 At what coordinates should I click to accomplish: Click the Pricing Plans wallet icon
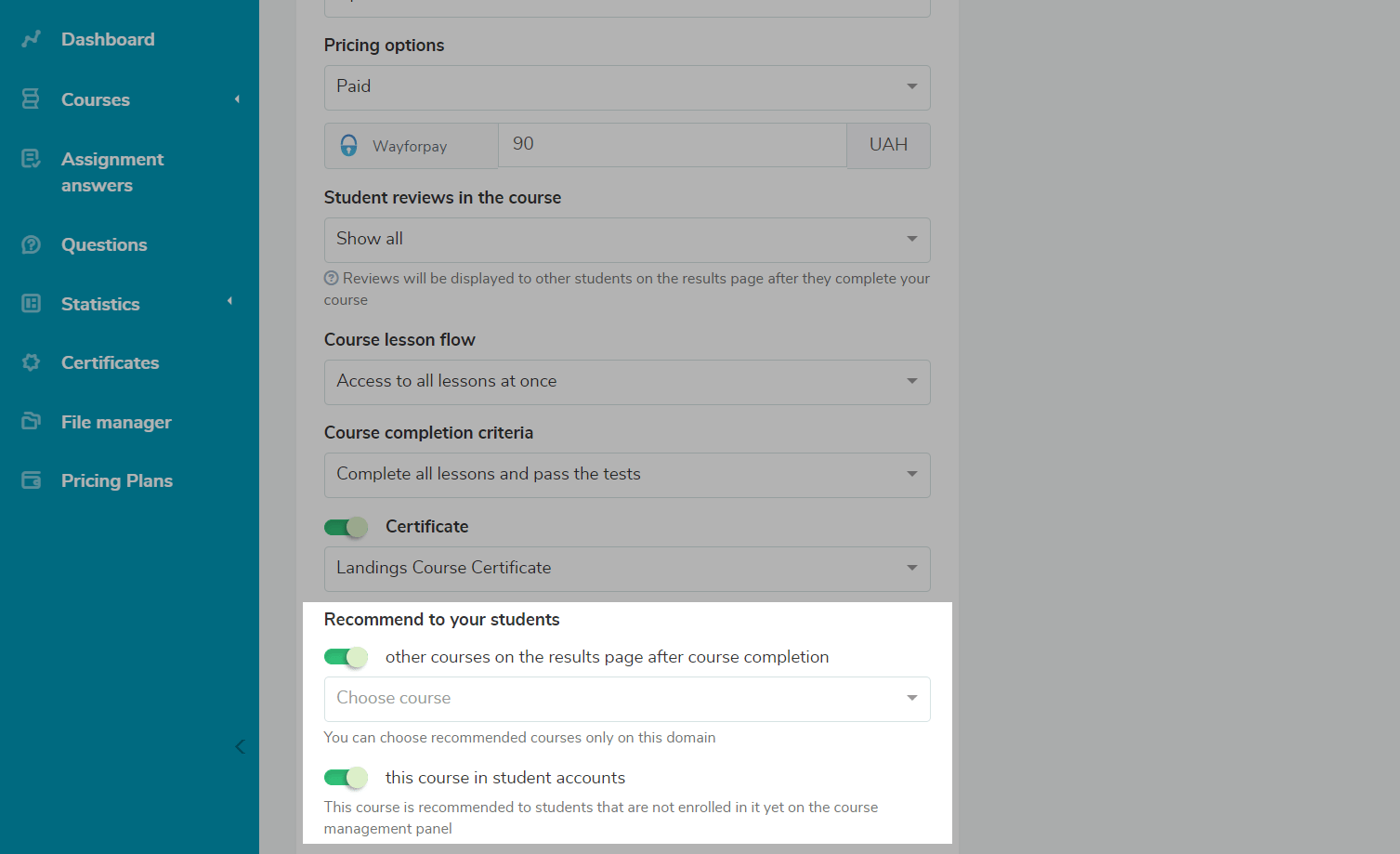coord(31,480)
